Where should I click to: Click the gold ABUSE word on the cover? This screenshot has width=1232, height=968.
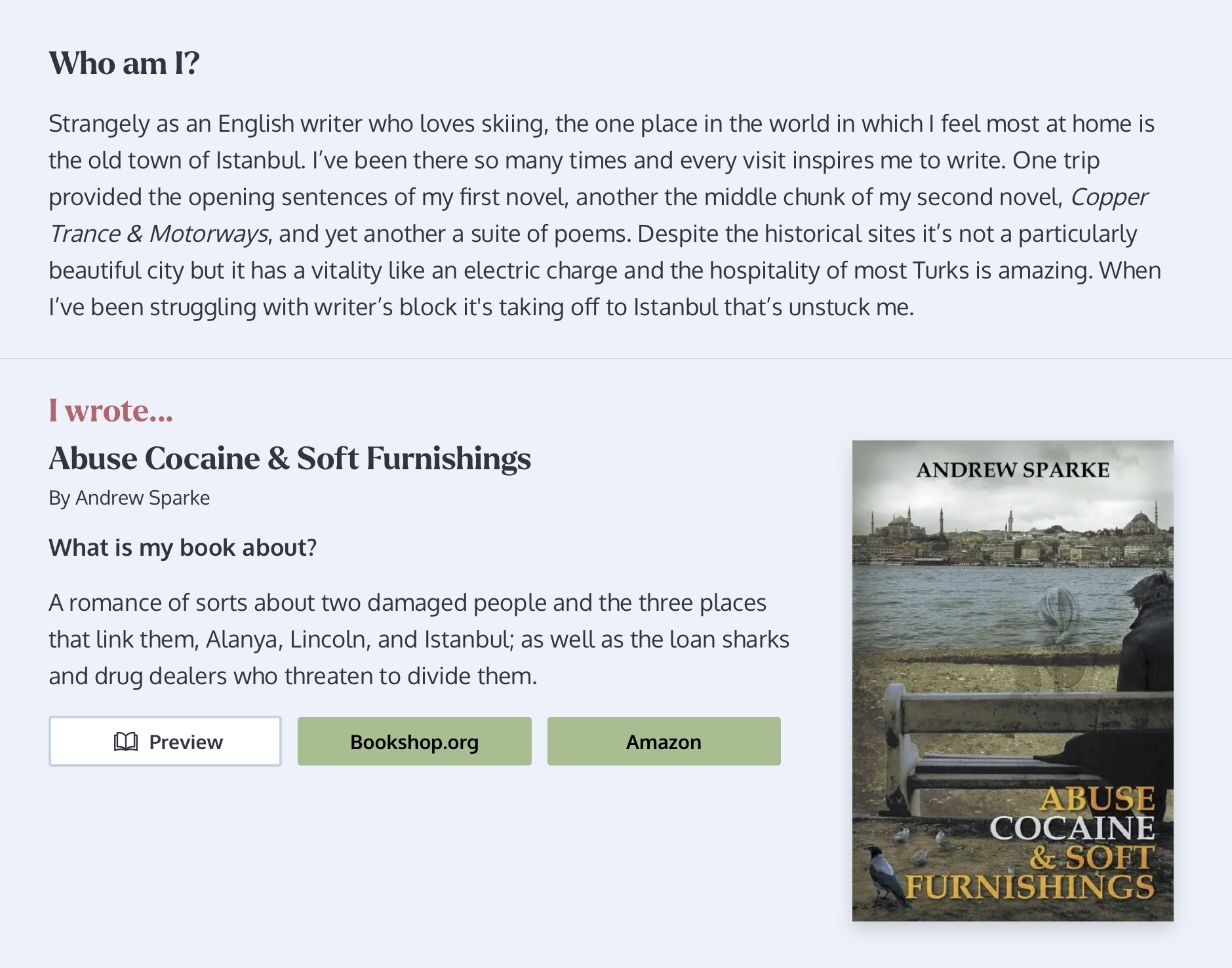click(1098, 799)
